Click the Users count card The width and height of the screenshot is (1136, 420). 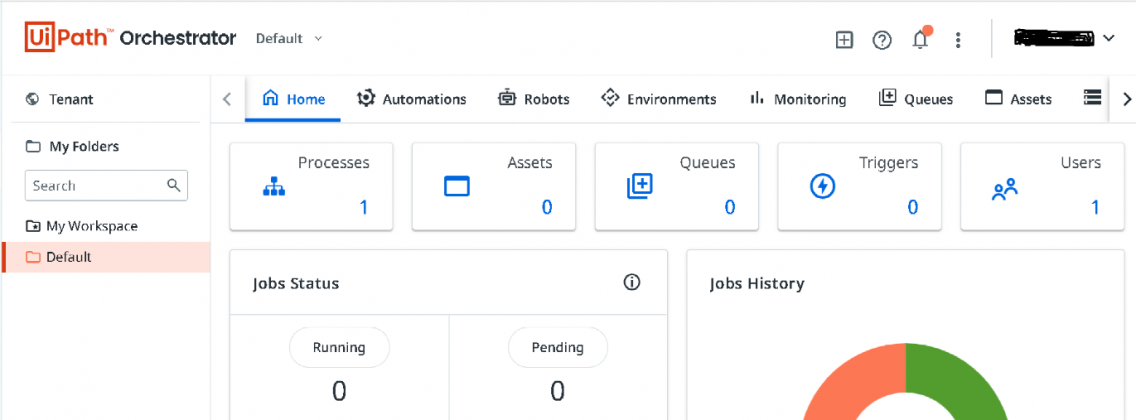[1042, 186]
